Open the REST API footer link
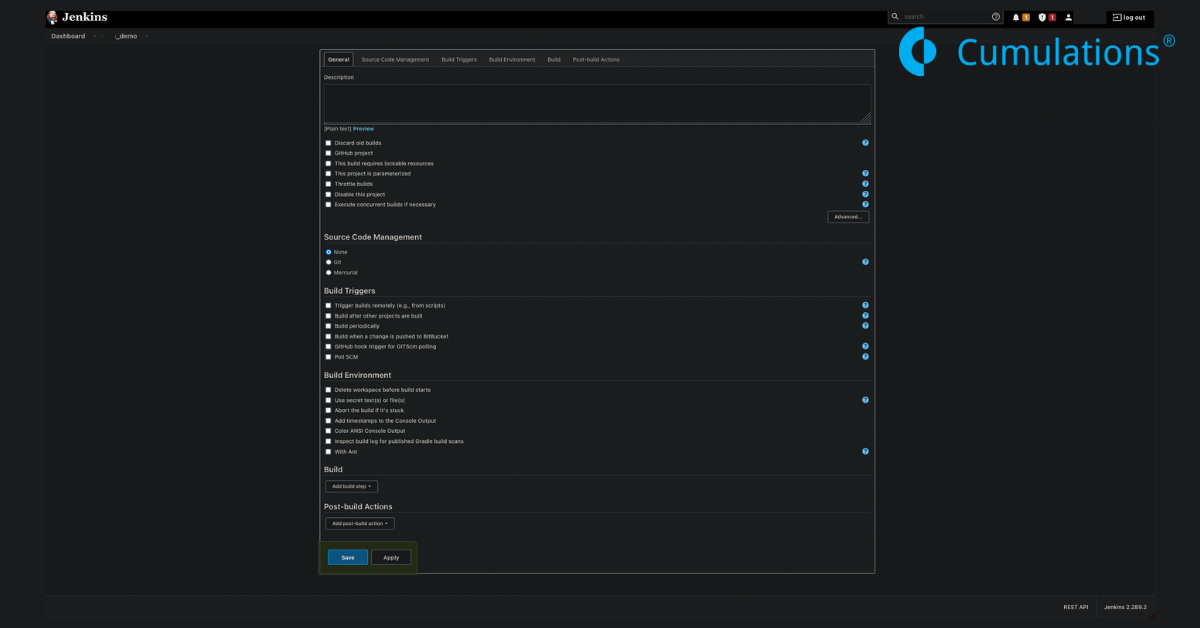 [1076, 607]
